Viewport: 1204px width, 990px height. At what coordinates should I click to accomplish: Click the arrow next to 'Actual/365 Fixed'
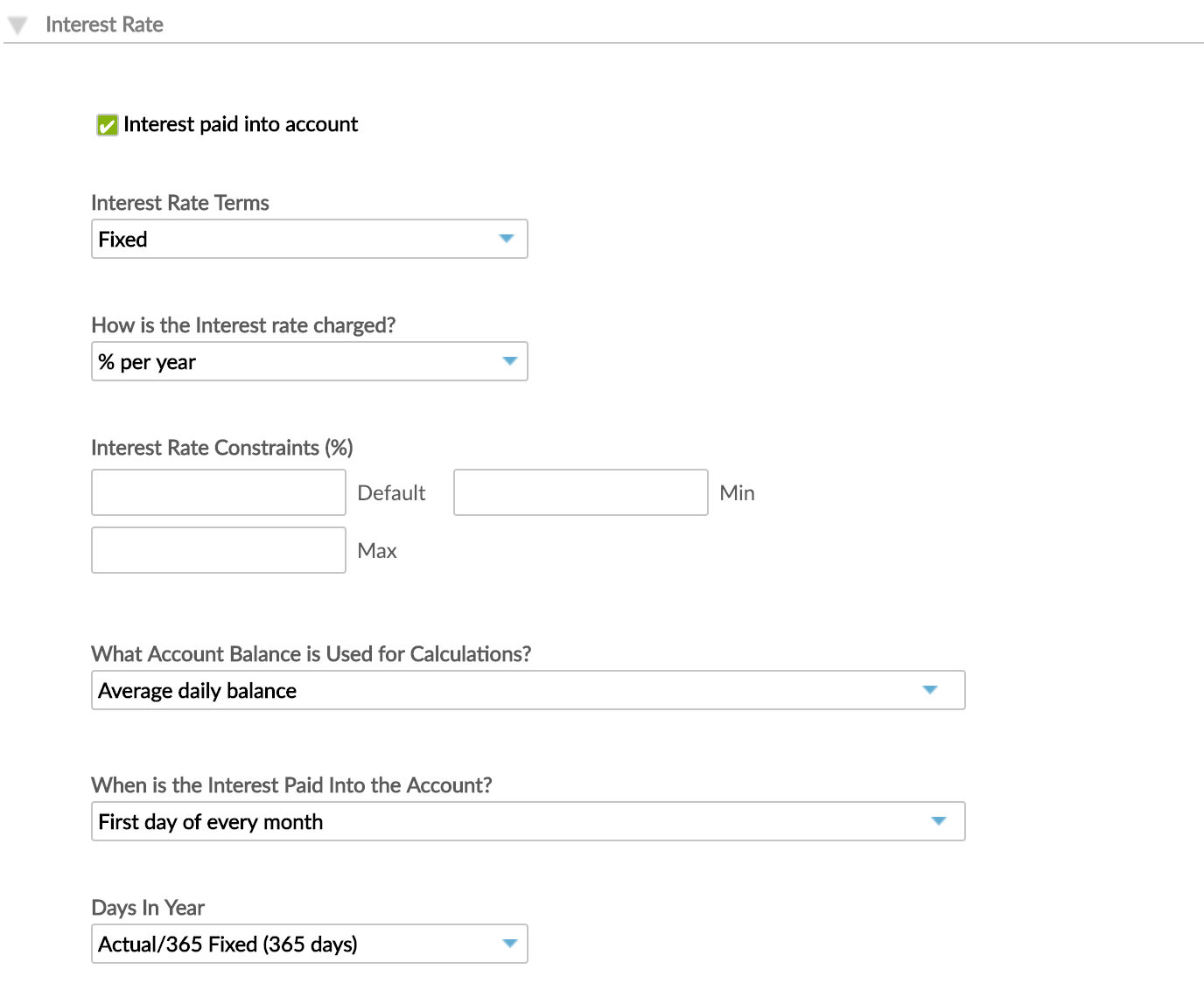click(511, 944)
